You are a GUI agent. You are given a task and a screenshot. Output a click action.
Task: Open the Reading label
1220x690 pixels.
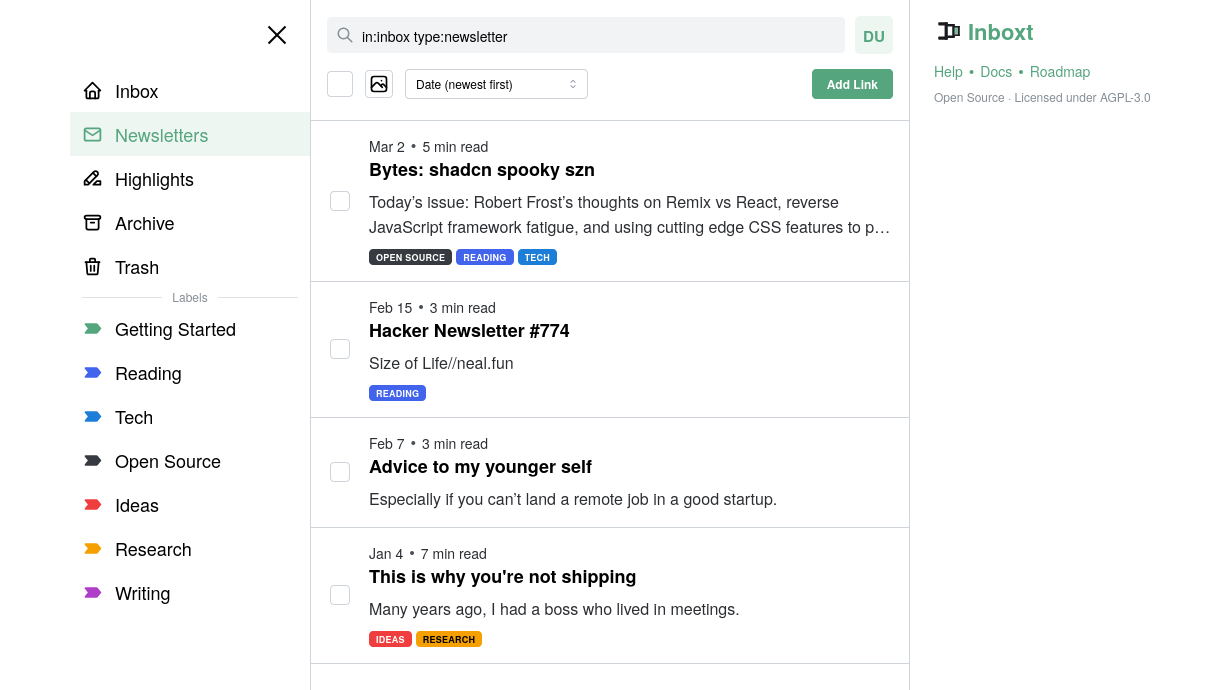pyautogui.click(x=148, y=373)
